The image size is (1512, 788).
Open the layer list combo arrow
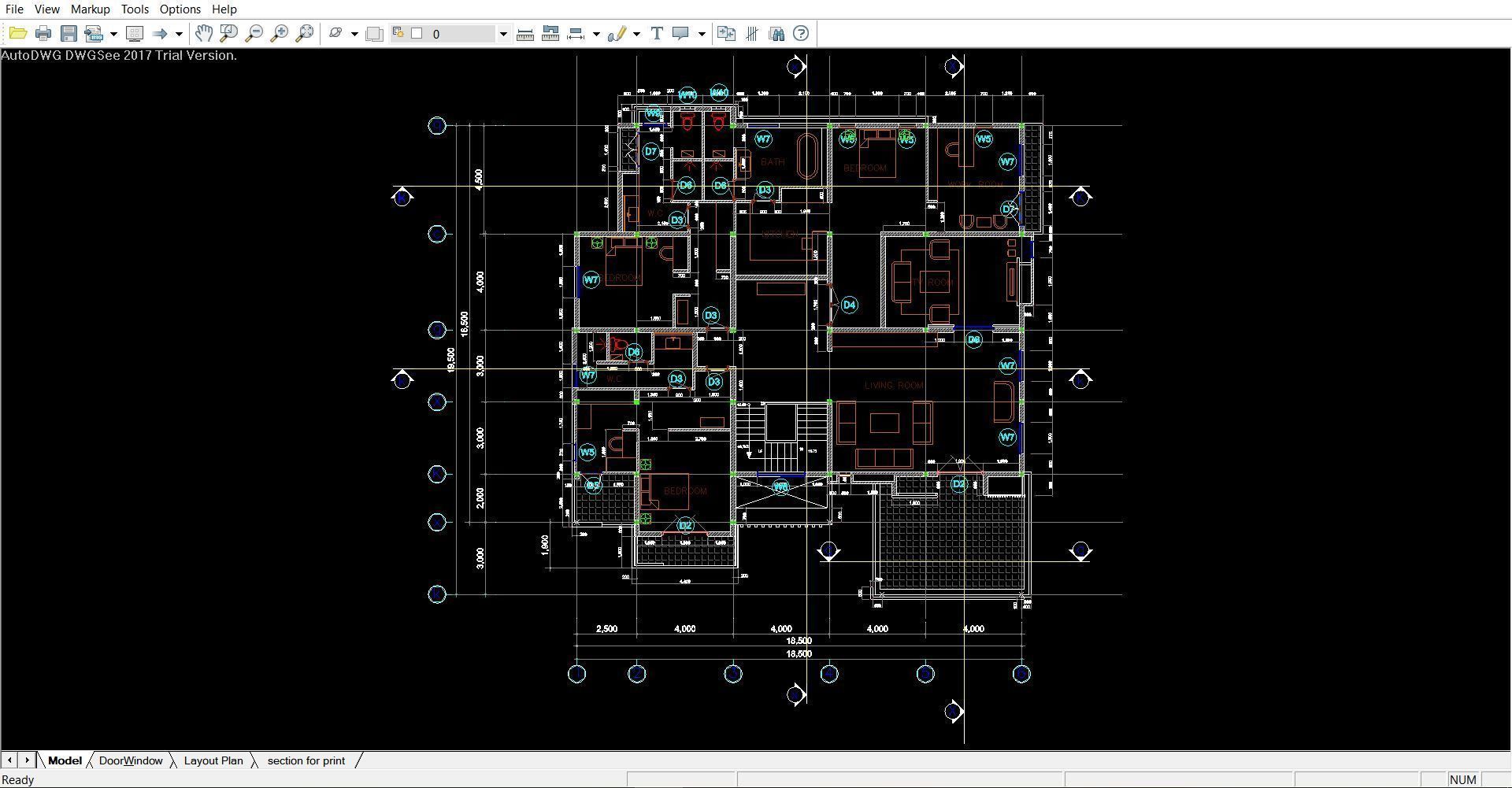pos(502,33)
